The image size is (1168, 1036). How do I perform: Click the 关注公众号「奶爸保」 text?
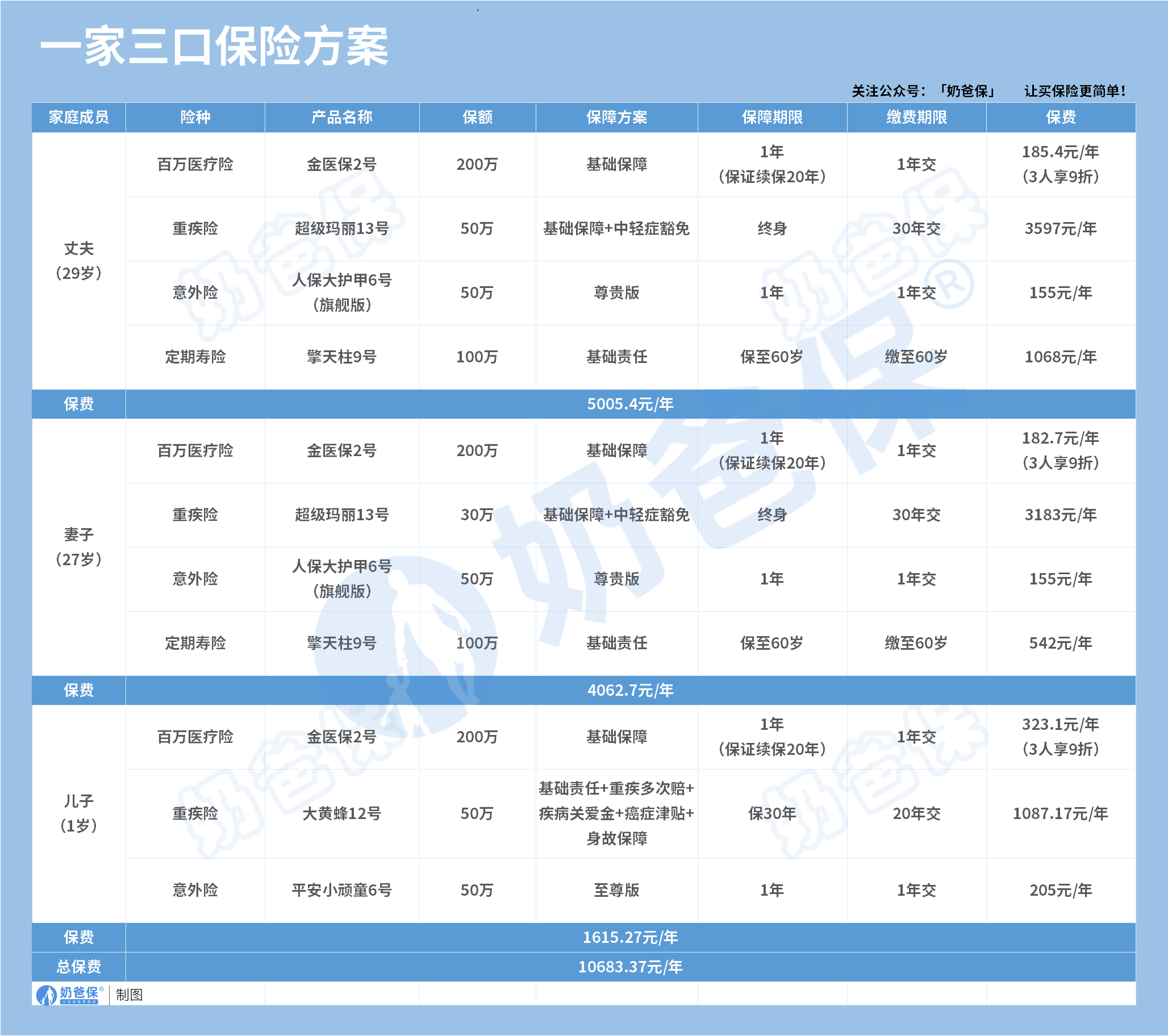coord(924,91)
